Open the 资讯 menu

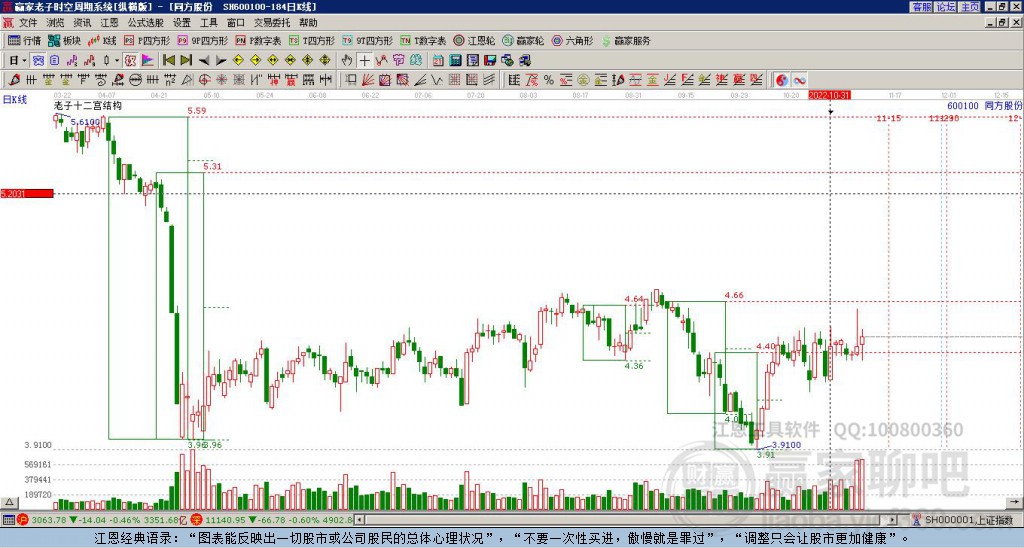point(82,23)
